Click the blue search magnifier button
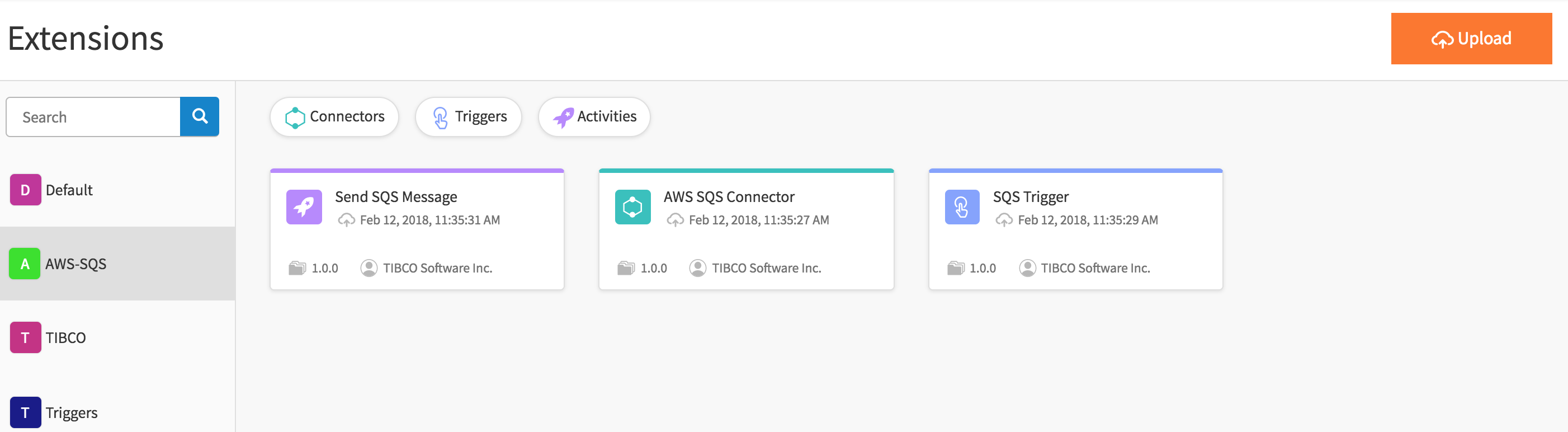The image size is (1568, 432). (200, 116)
